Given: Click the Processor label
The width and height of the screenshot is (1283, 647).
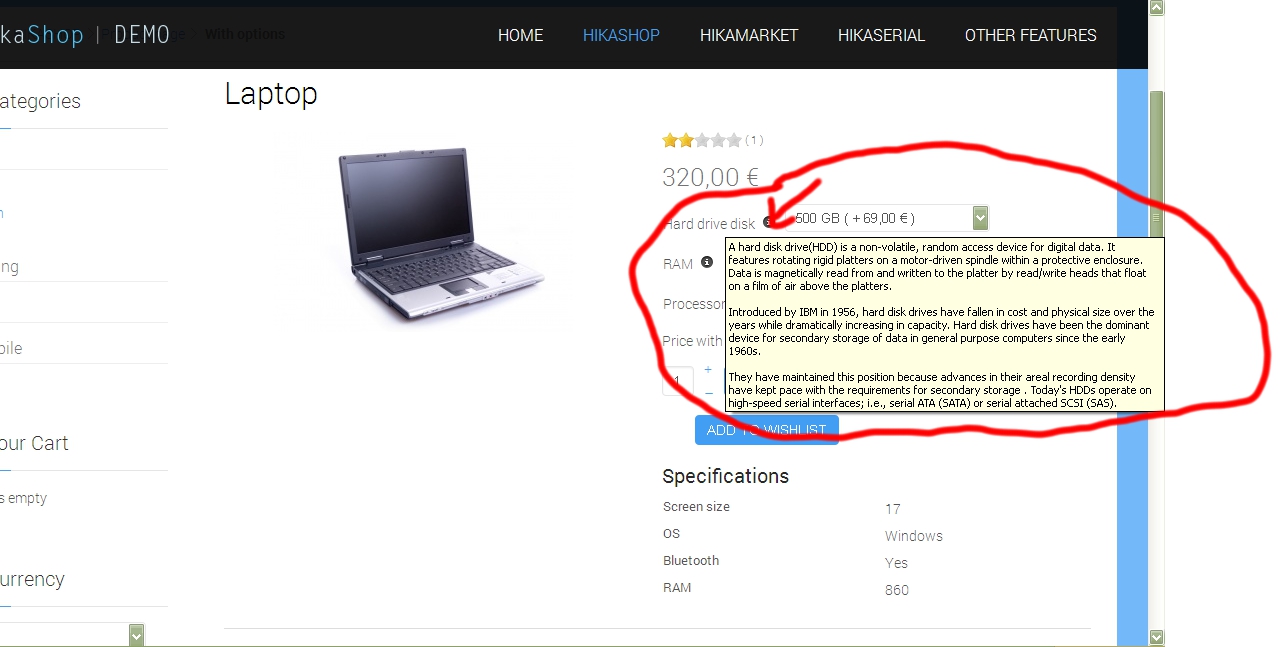Looking at the screenshot, I should (693, 304).
